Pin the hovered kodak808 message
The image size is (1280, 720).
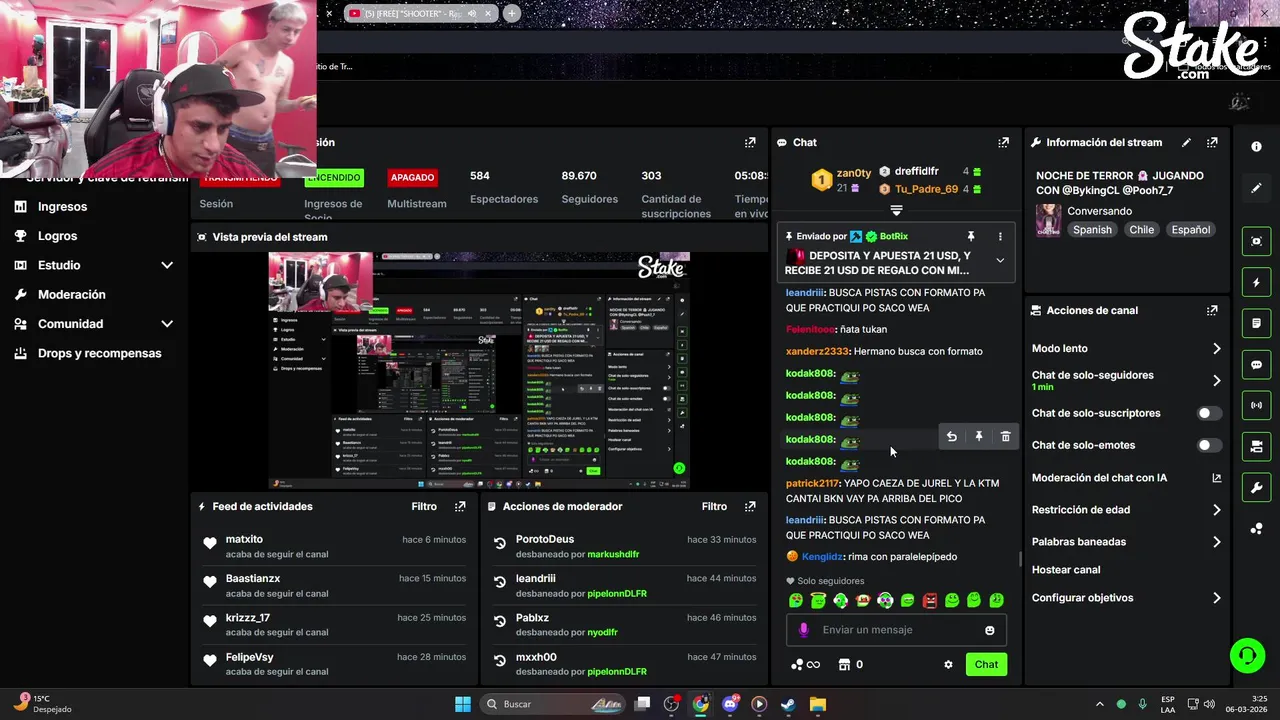point(979,437)
